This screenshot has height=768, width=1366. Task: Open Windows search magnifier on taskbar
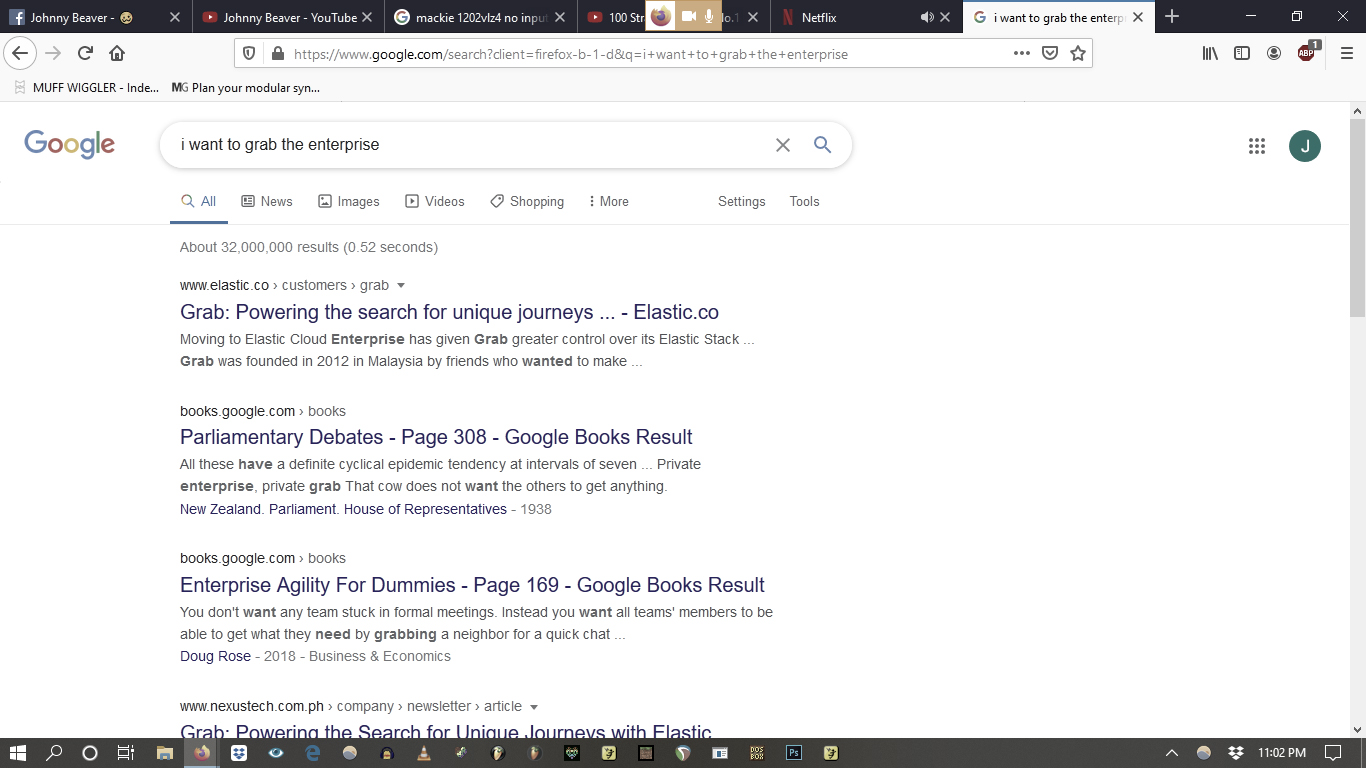tap(54, 753)
